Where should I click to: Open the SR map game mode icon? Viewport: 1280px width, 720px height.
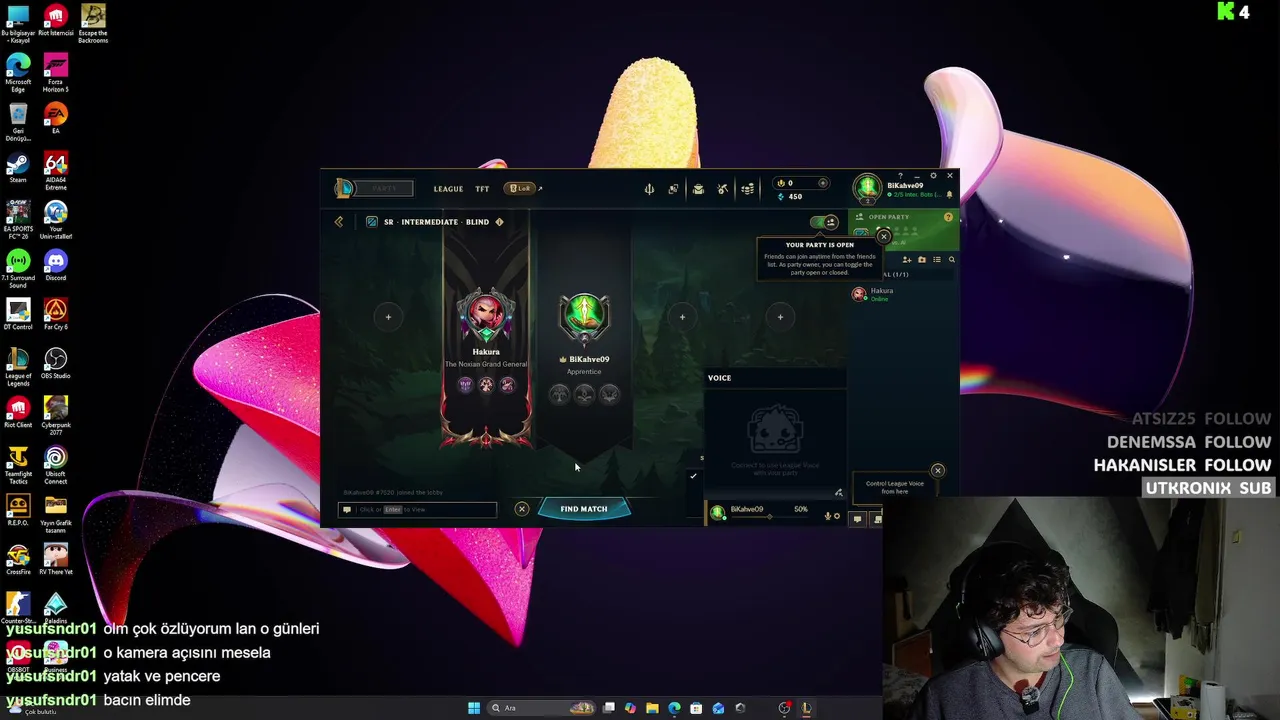click(x=372, y=222)
